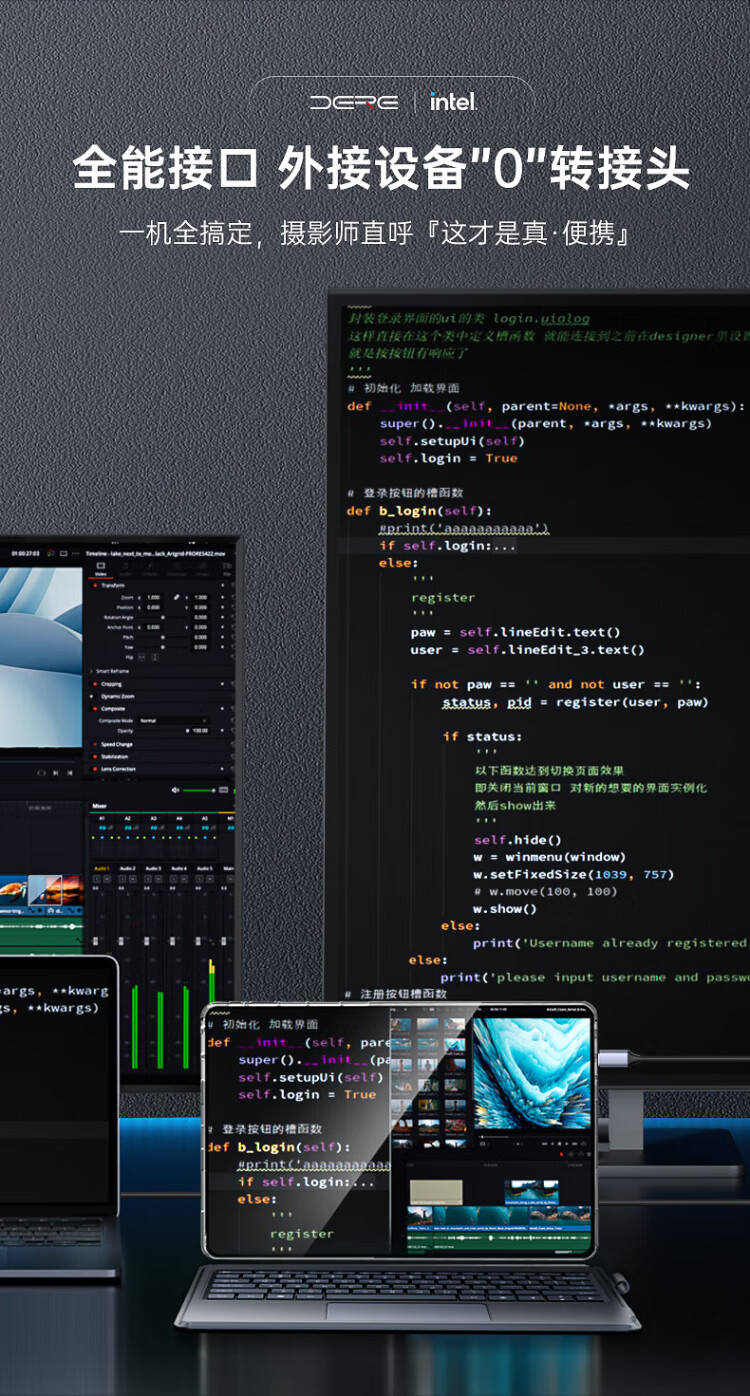Select the Audio 1 mixer channel label

101,868
